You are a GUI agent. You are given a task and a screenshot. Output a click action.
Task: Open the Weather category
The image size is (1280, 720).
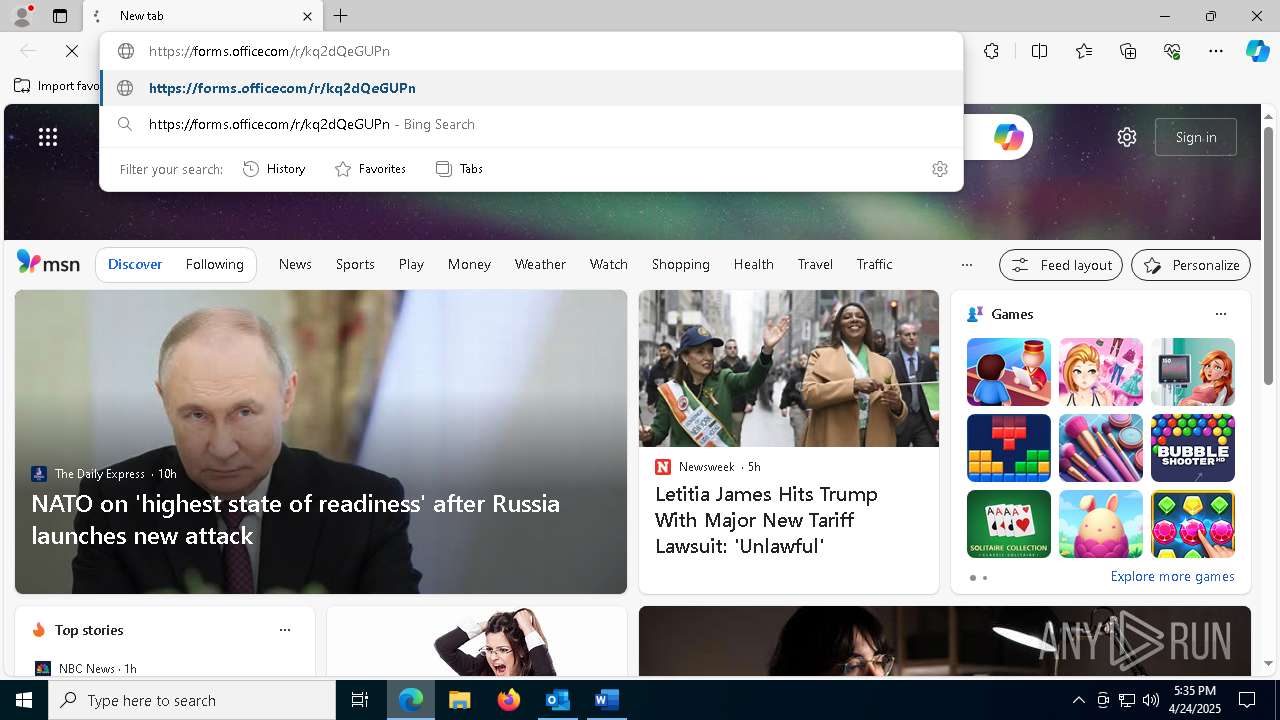coord(540,264)
